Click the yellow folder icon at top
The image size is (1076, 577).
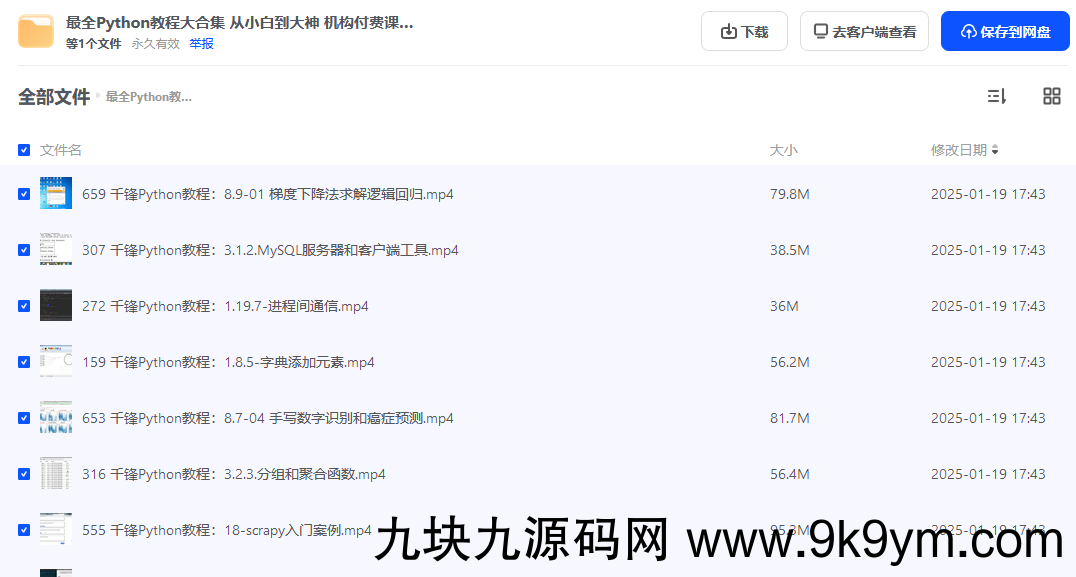pos(36,31)
